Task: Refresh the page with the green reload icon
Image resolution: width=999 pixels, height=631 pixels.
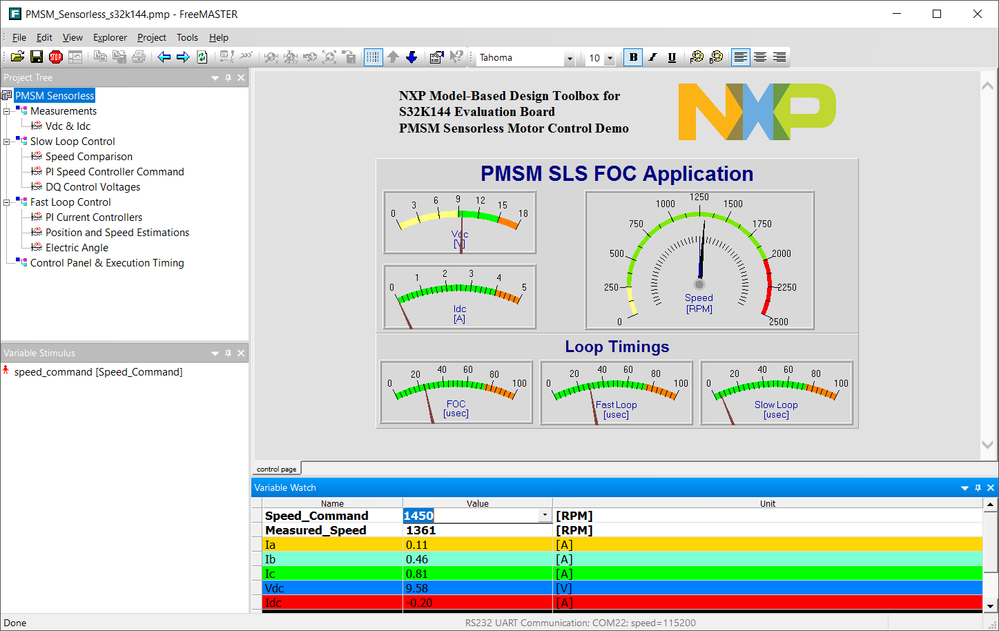Action: pyautogui.click(x=202, y=57)
